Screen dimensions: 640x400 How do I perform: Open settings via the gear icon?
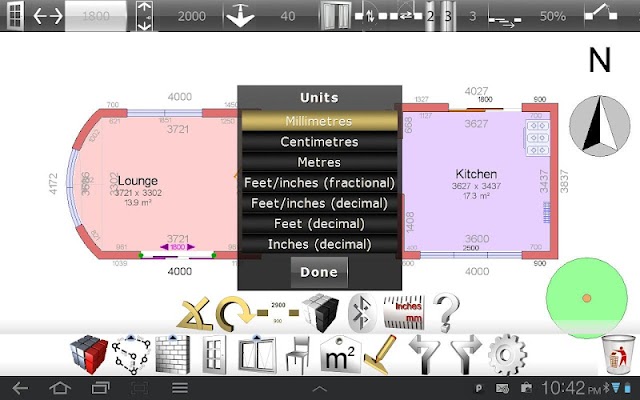[x=508, y=354]
